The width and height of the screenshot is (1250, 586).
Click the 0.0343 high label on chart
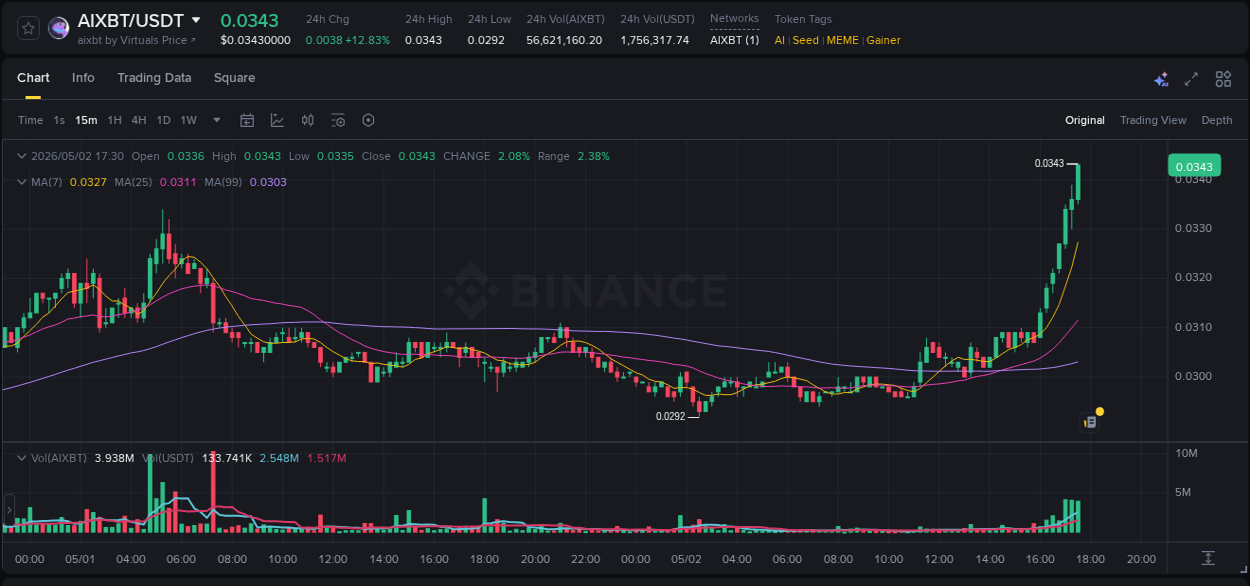[1048, 163]
